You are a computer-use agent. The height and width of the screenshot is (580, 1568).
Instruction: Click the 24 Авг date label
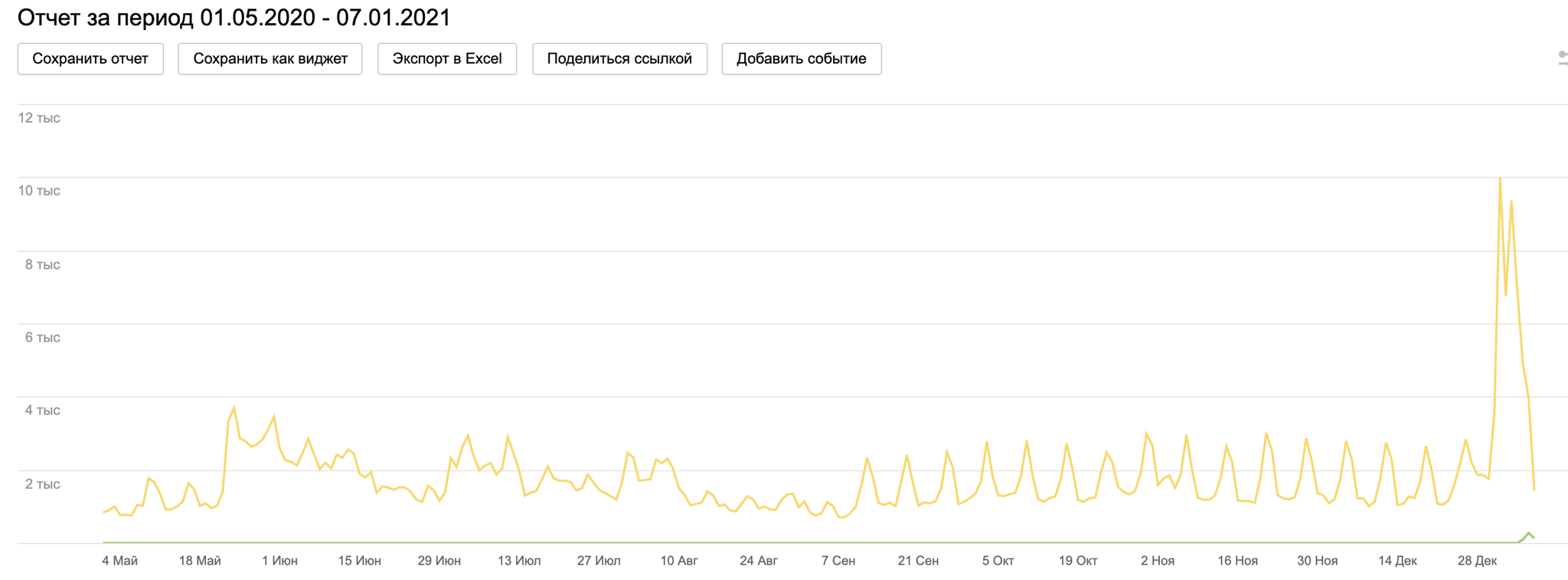(x=759, y=561)
